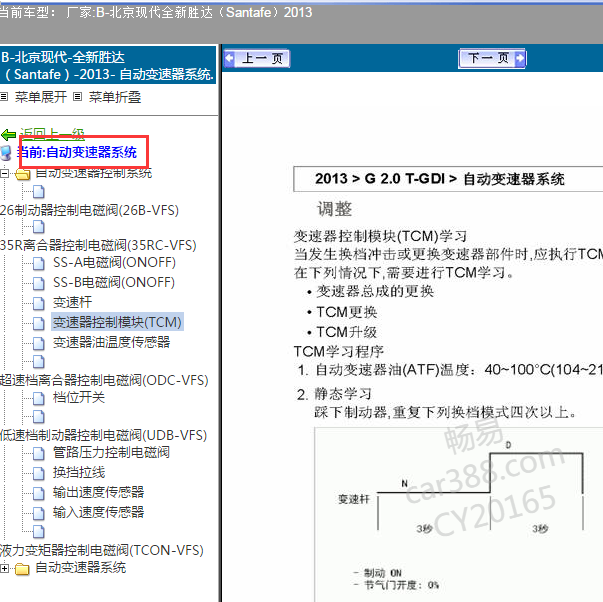Click page icon next to 换挡拉线
Screen dimensions: 603x602
tap(38, 474)
